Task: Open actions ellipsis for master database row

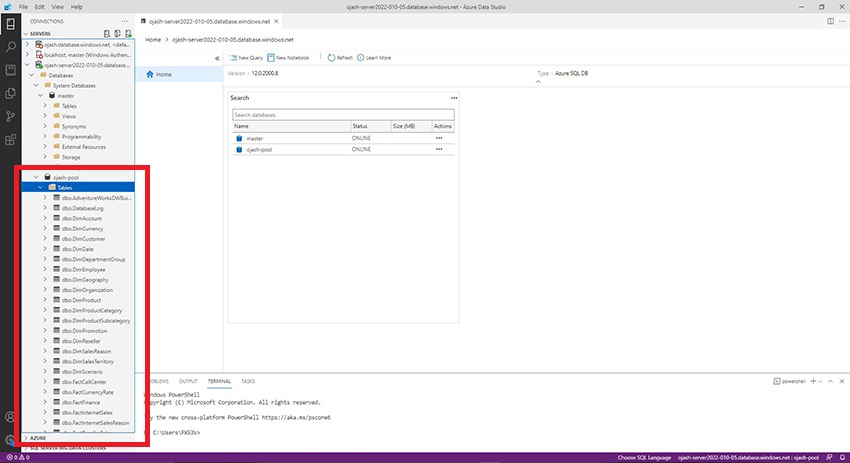Action: click(439, 138)
